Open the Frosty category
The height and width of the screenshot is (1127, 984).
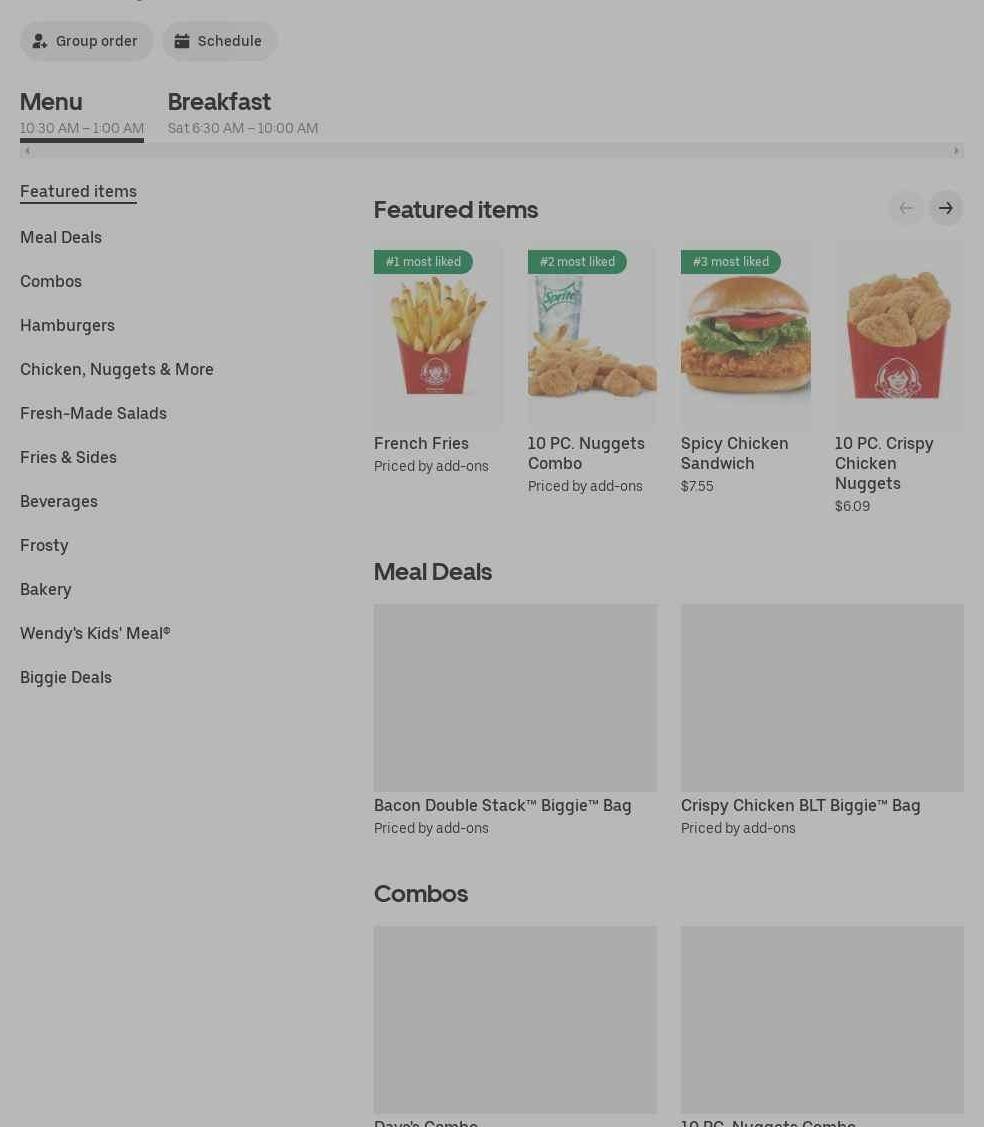pyautogui.click(x=44, y=546)
